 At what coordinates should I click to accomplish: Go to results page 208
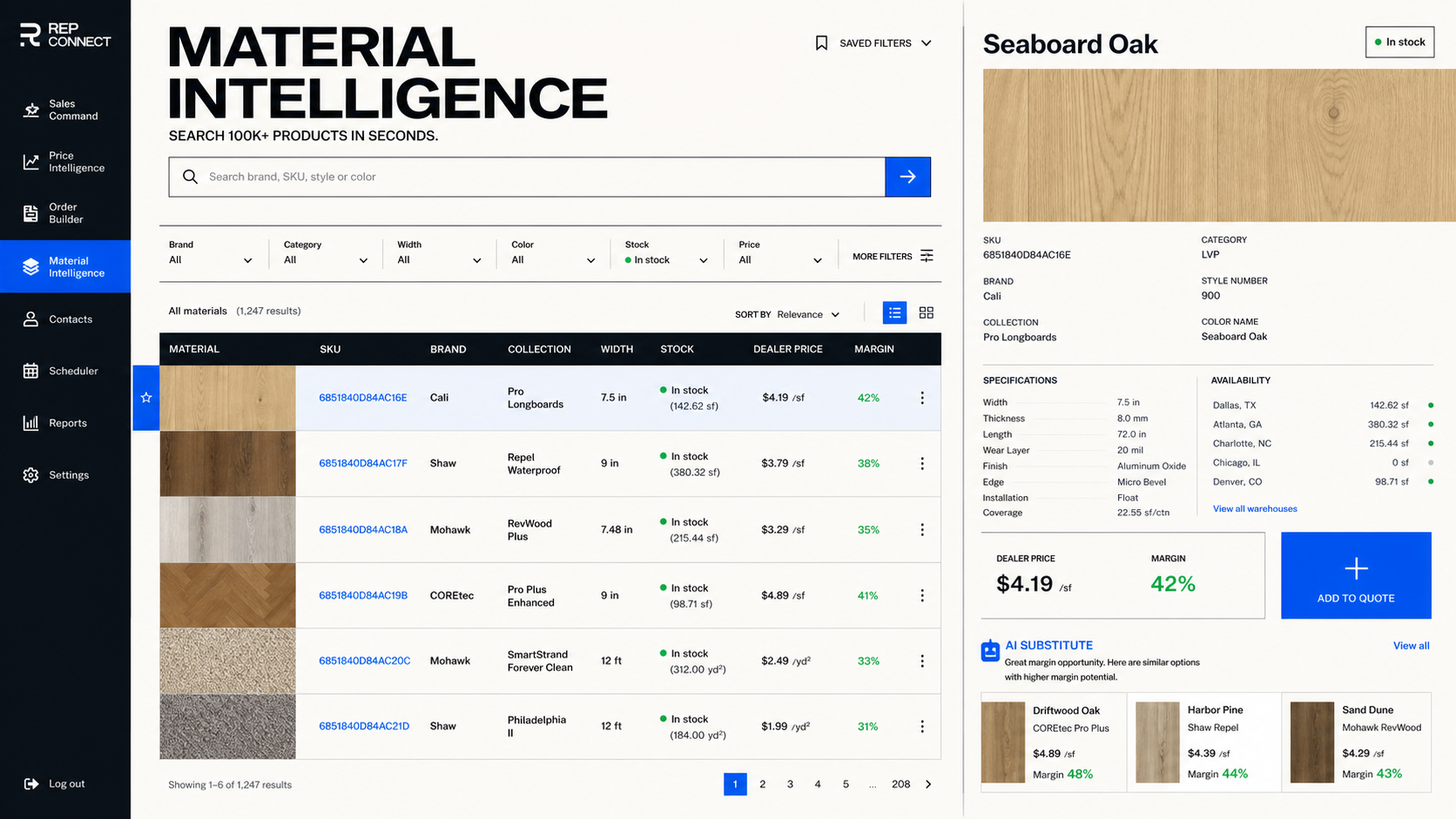point(901,784)
